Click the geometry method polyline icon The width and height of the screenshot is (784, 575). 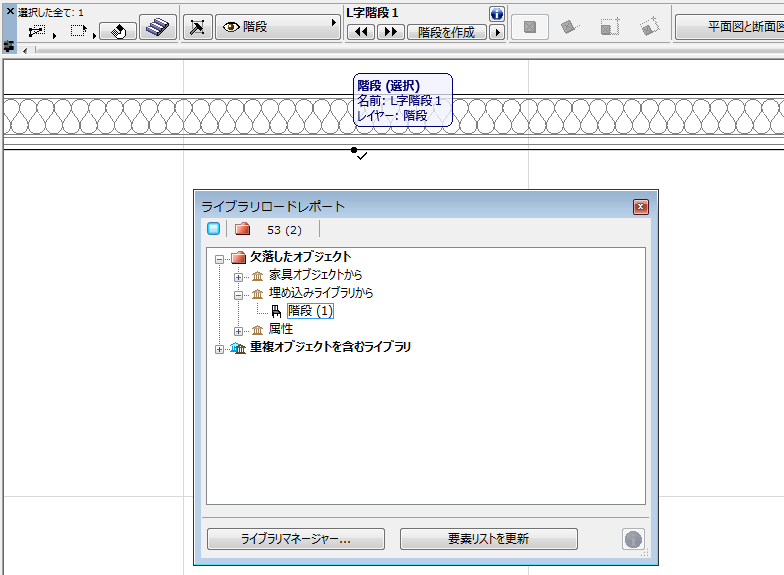click(x=37, y=32)
